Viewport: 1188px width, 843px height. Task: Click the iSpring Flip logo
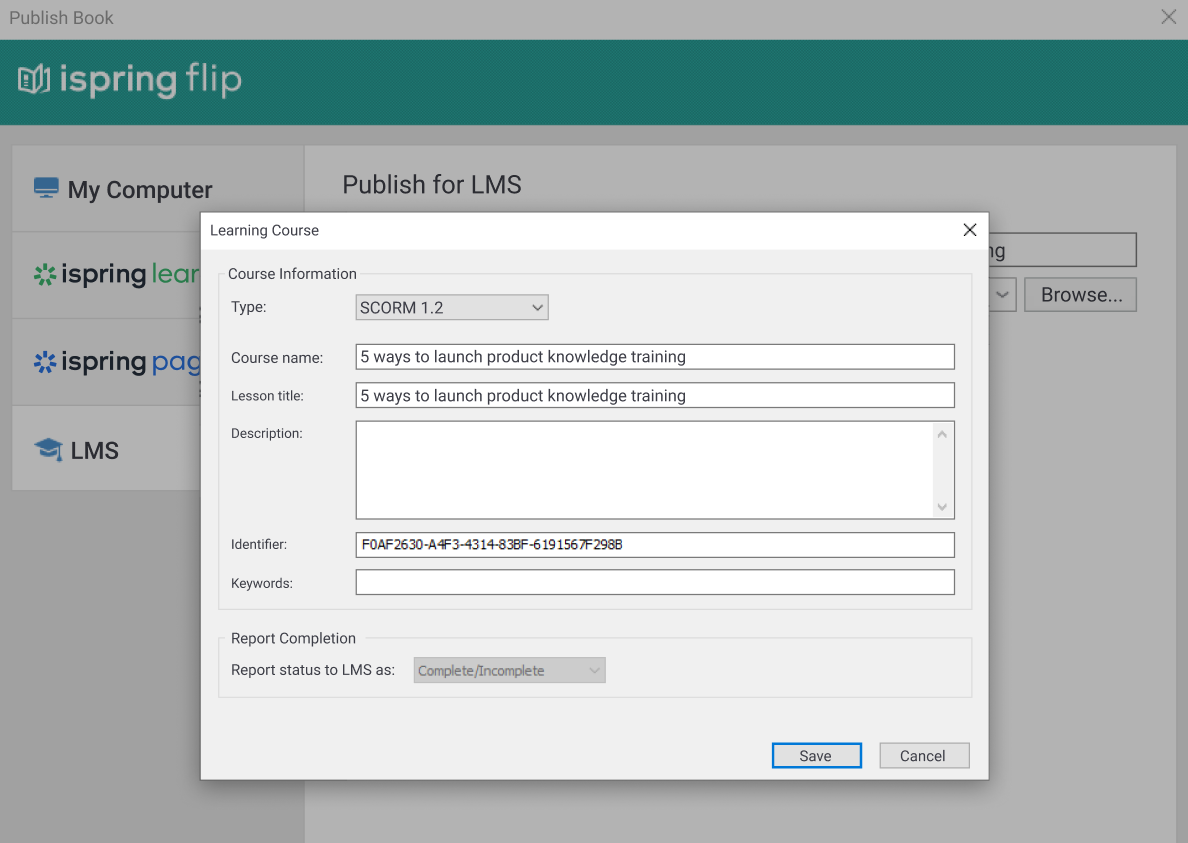click(x=128, y=80)
